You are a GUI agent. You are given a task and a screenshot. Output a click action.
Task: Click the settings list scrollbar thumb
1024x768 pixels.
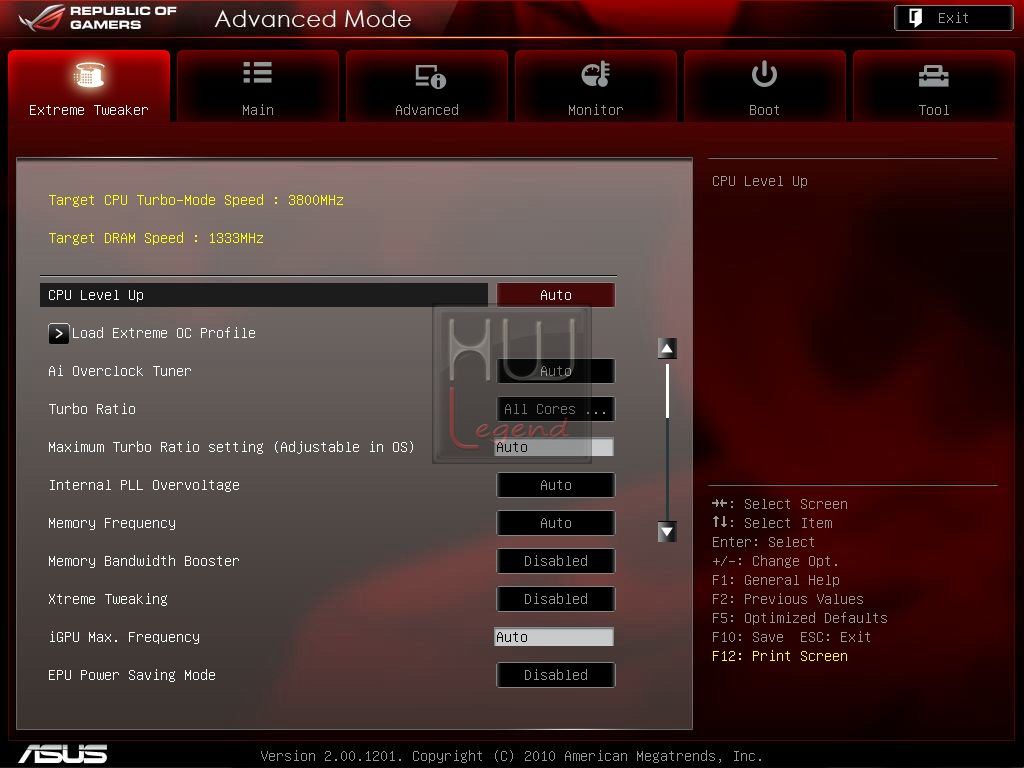click(x=667, y=391)
